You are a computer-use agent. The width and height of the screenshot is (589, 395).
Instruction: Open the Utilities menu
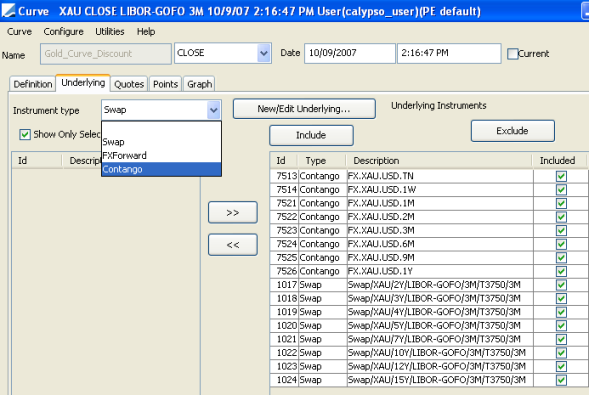coord(110,32)
